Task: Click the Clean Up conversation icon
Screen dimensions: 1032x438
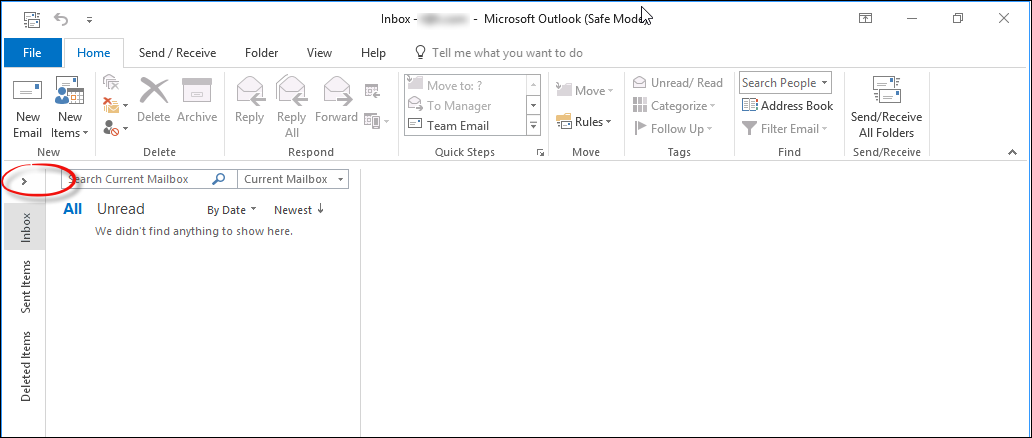Action: (111, 82)
